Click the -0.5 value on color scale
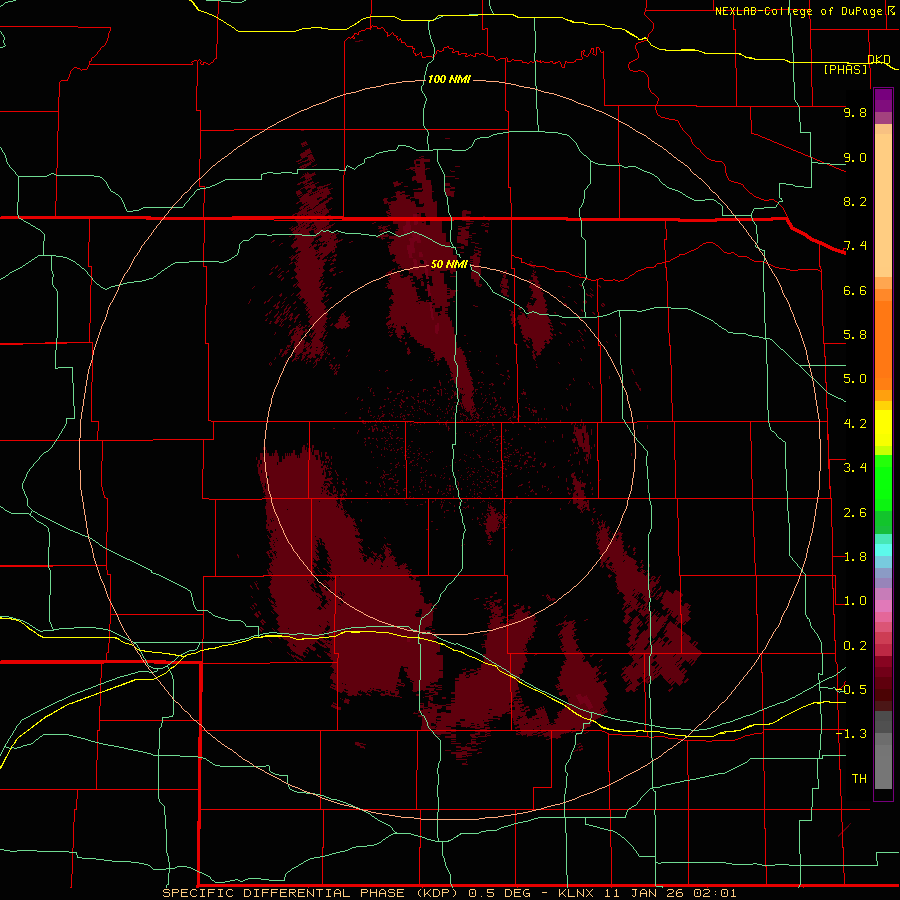 click(852, 690)
